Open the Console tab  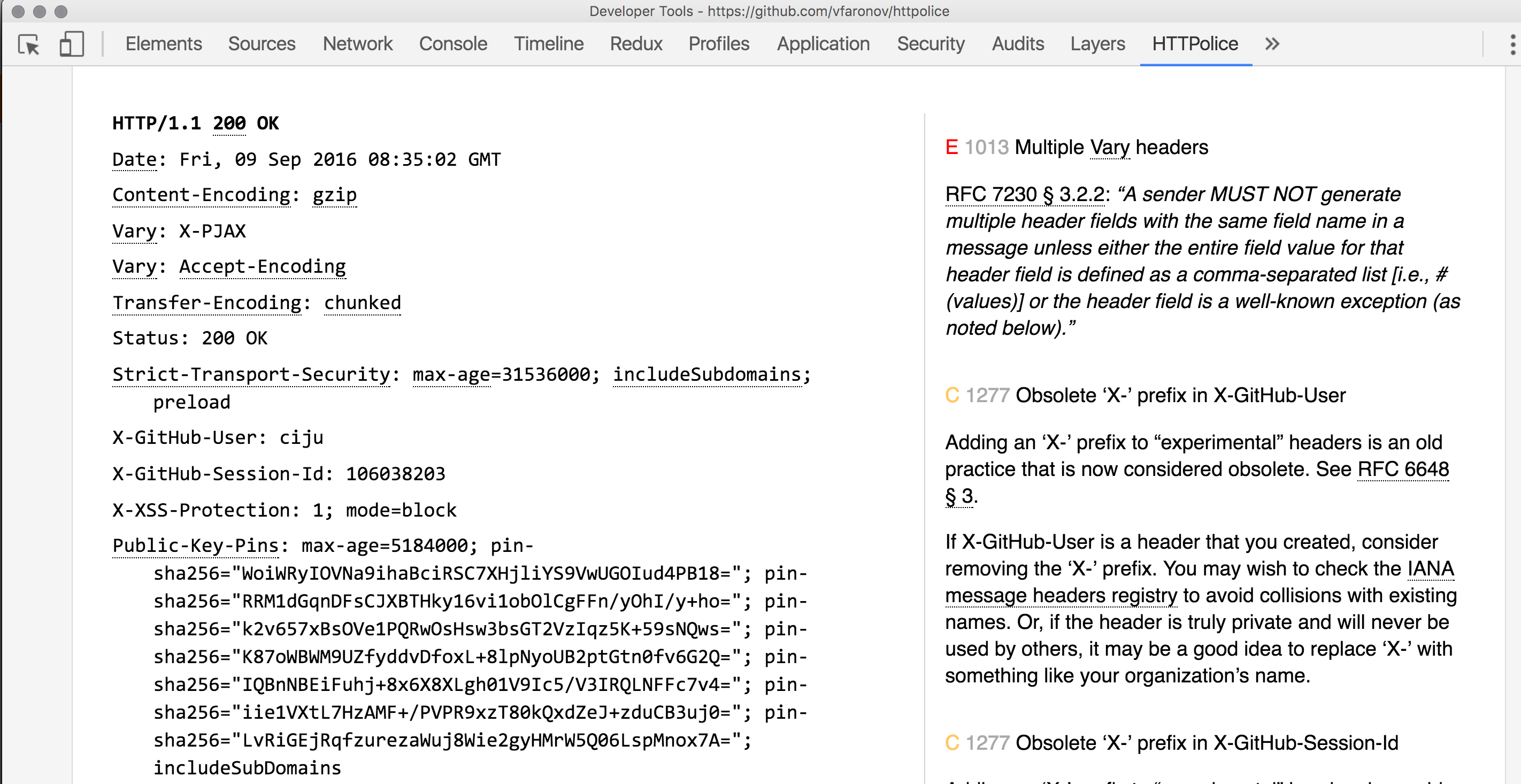[453, 44]
